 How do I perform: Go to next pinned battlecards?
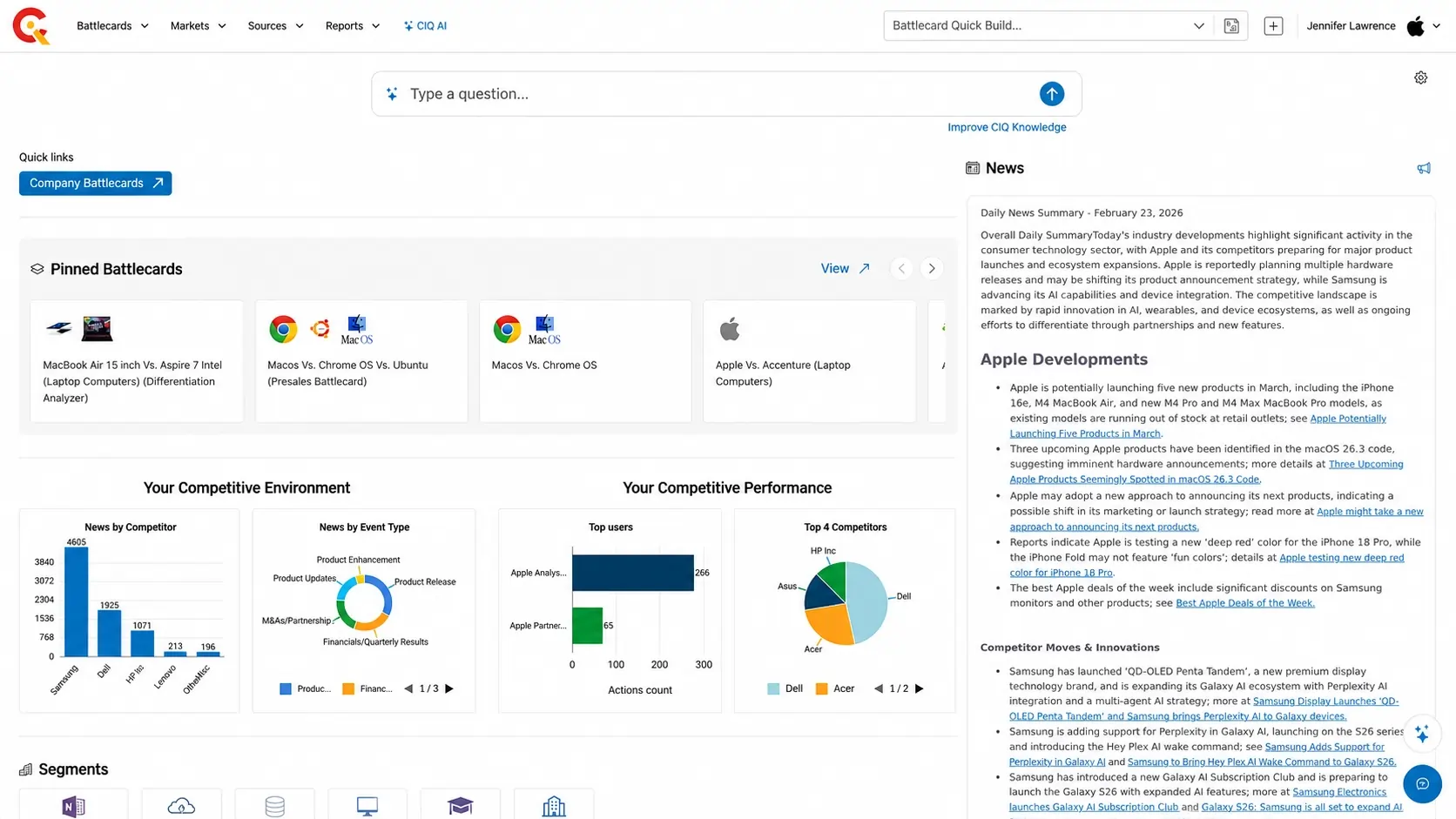932,268
